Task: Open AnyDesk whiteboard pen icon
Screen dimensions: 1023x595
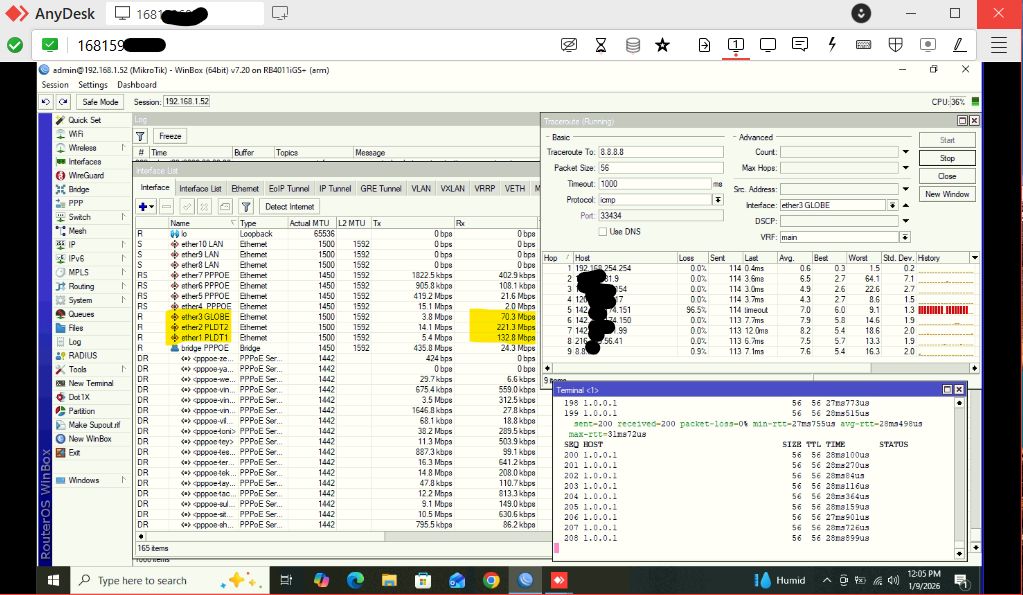Action: (x=959, y=45)
